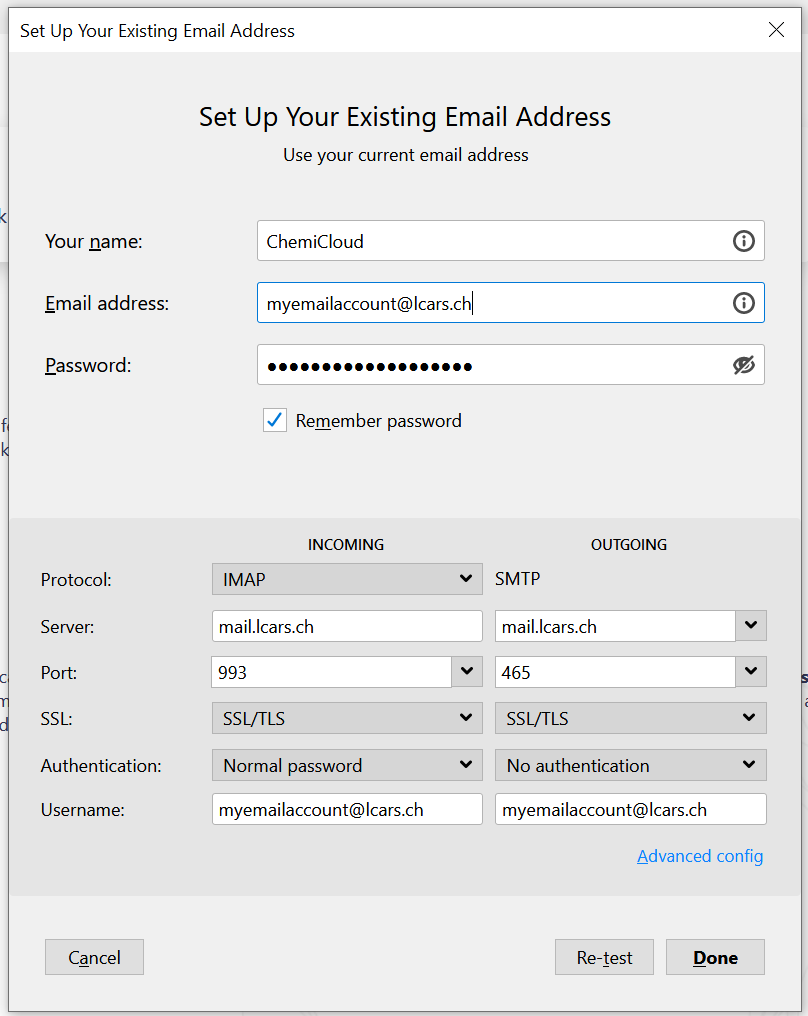
Task: Click the info icon beside Email address
Action: point(743,303)
